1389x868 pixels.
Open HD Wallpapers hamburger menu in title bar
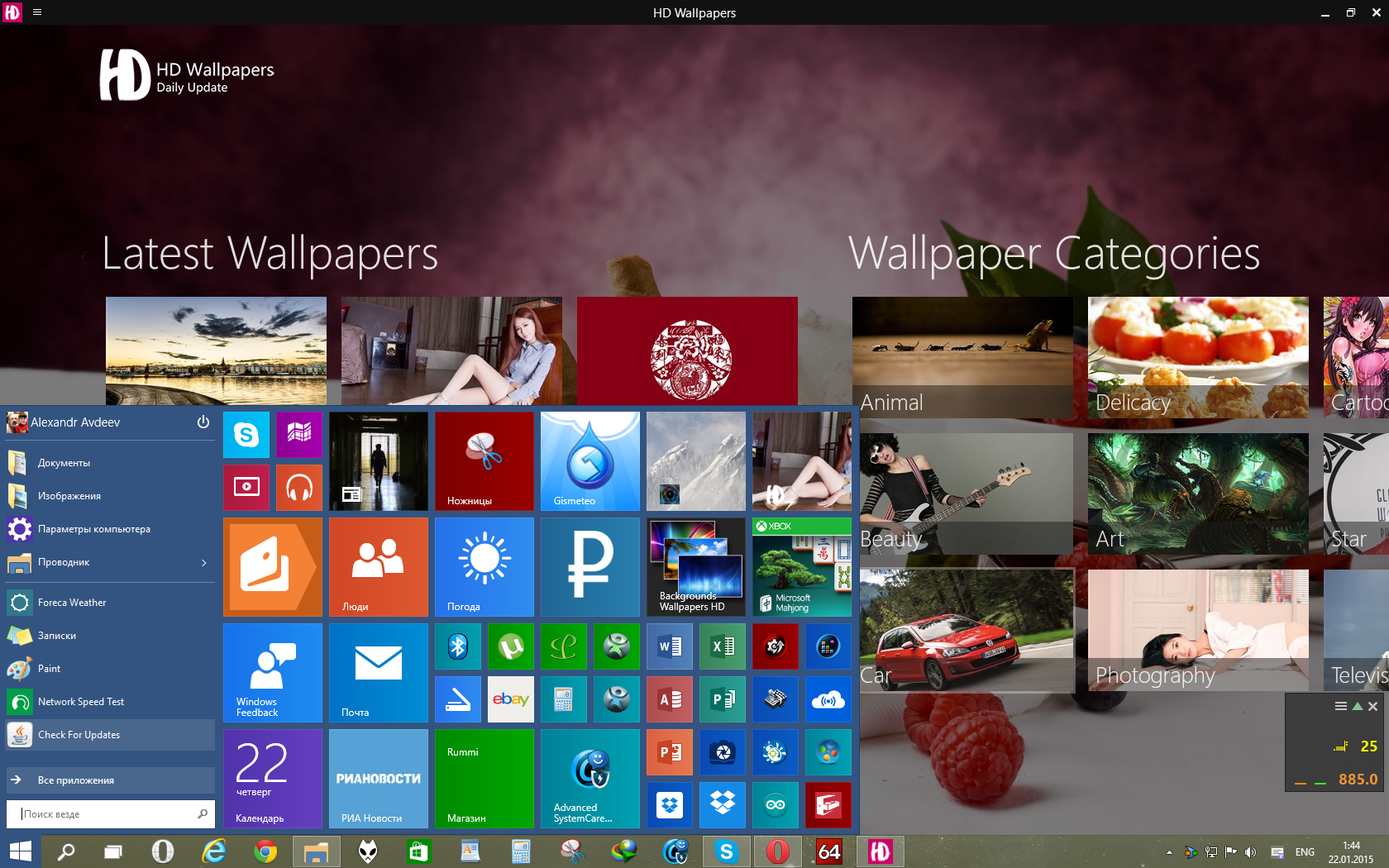37,12
